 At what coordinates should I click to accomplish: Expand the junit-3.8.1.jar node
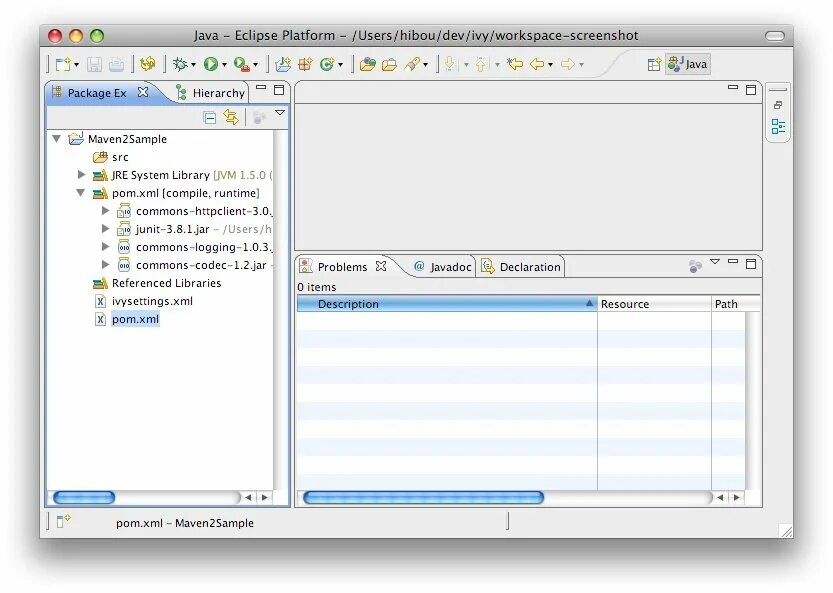(x=106, y=228)
